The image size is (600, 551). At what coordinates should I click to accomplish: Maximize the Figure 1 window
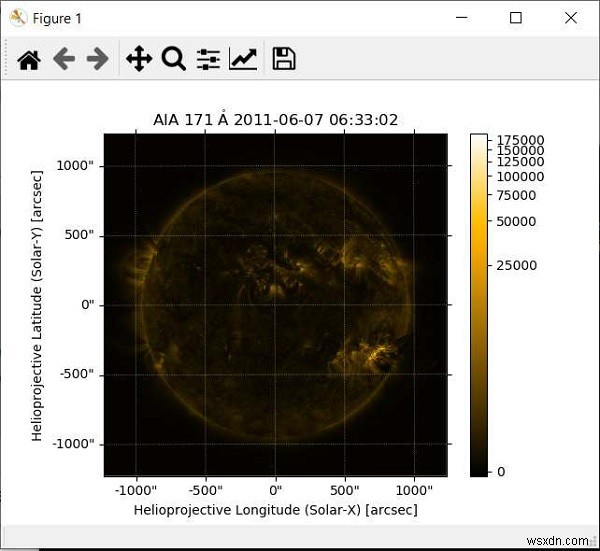coord(516,18)
